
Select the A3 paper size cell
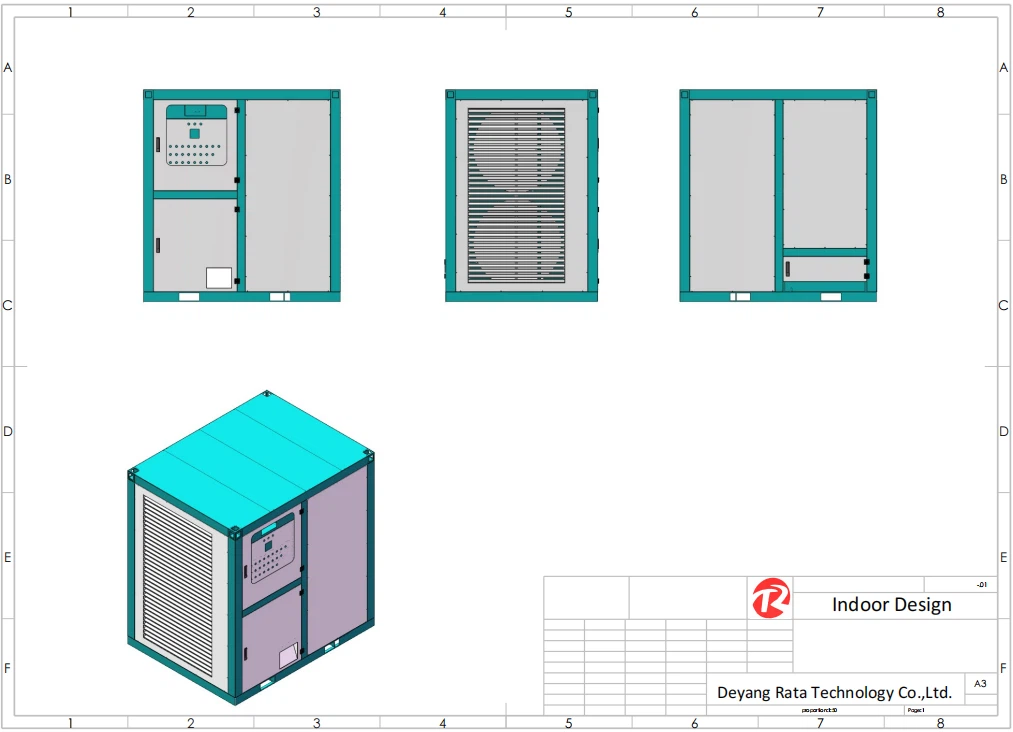coord(979,681)
